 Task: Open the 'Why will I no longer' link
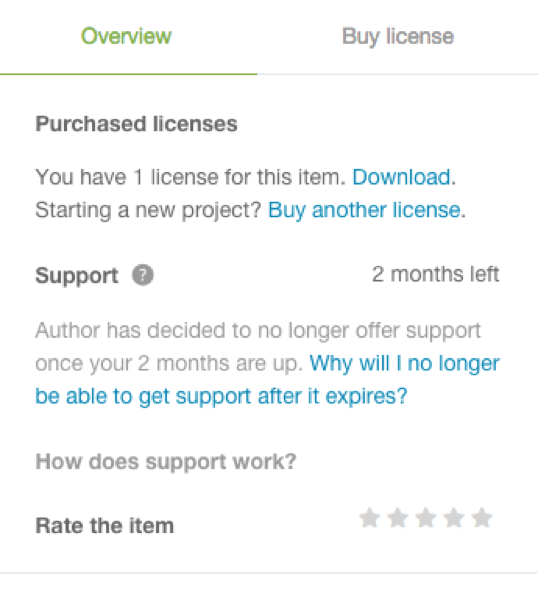pos(404,363)
